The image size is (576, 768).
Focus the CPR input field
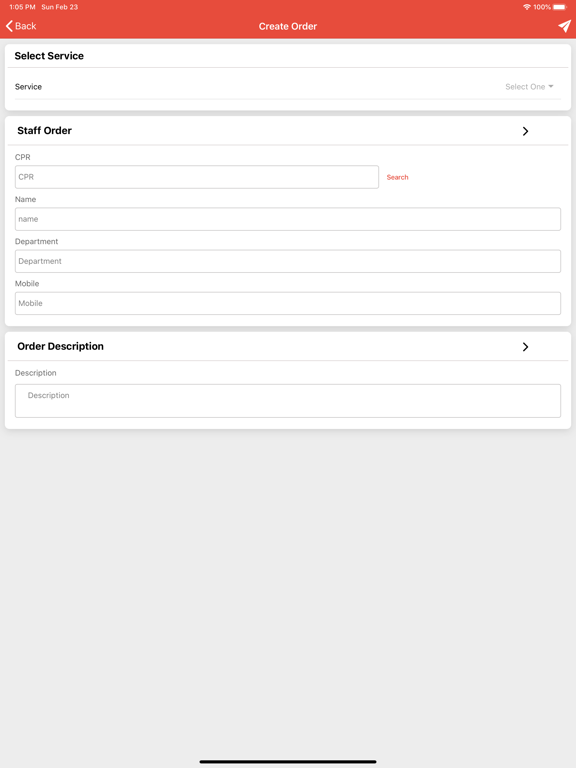[197, 177]
